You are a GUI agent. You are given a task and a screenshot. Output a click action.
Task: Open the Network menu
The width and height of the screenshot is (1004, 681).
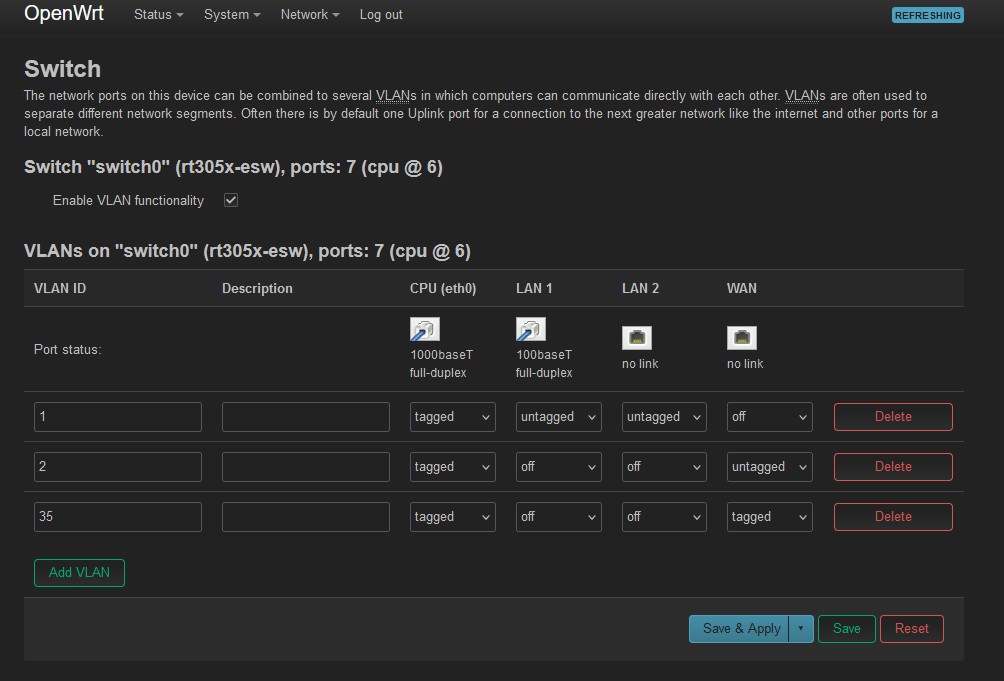310,15
